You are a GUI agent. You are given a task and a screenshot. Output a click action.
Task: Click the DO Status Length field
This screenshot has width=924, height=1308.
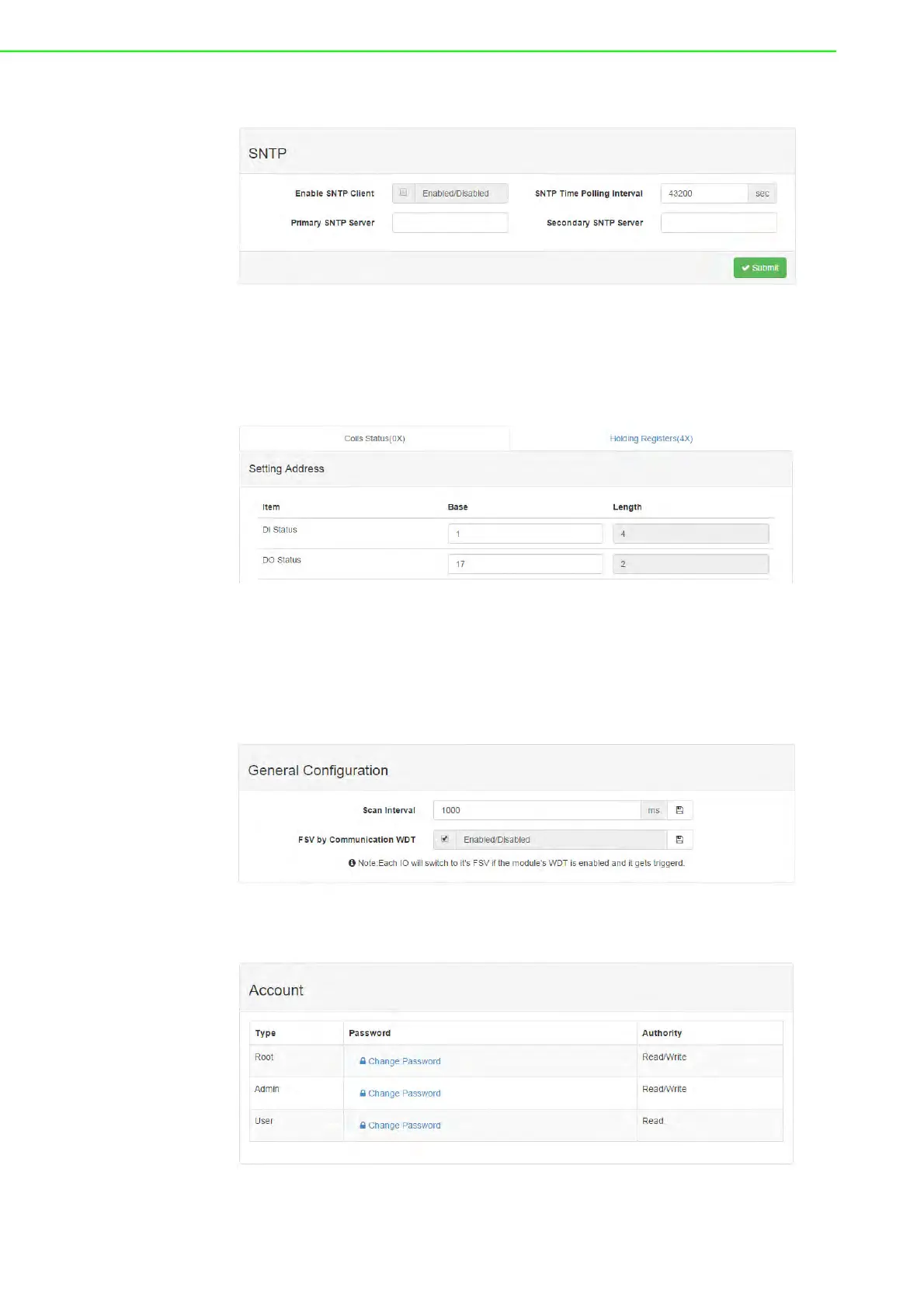click(x=690, y=564)
